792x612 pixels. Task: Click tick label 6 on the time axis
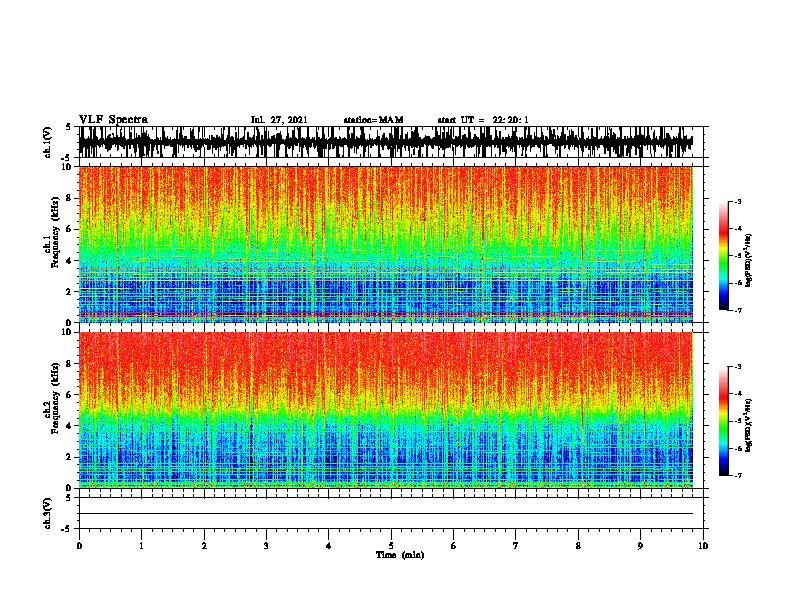click(453, 546)
